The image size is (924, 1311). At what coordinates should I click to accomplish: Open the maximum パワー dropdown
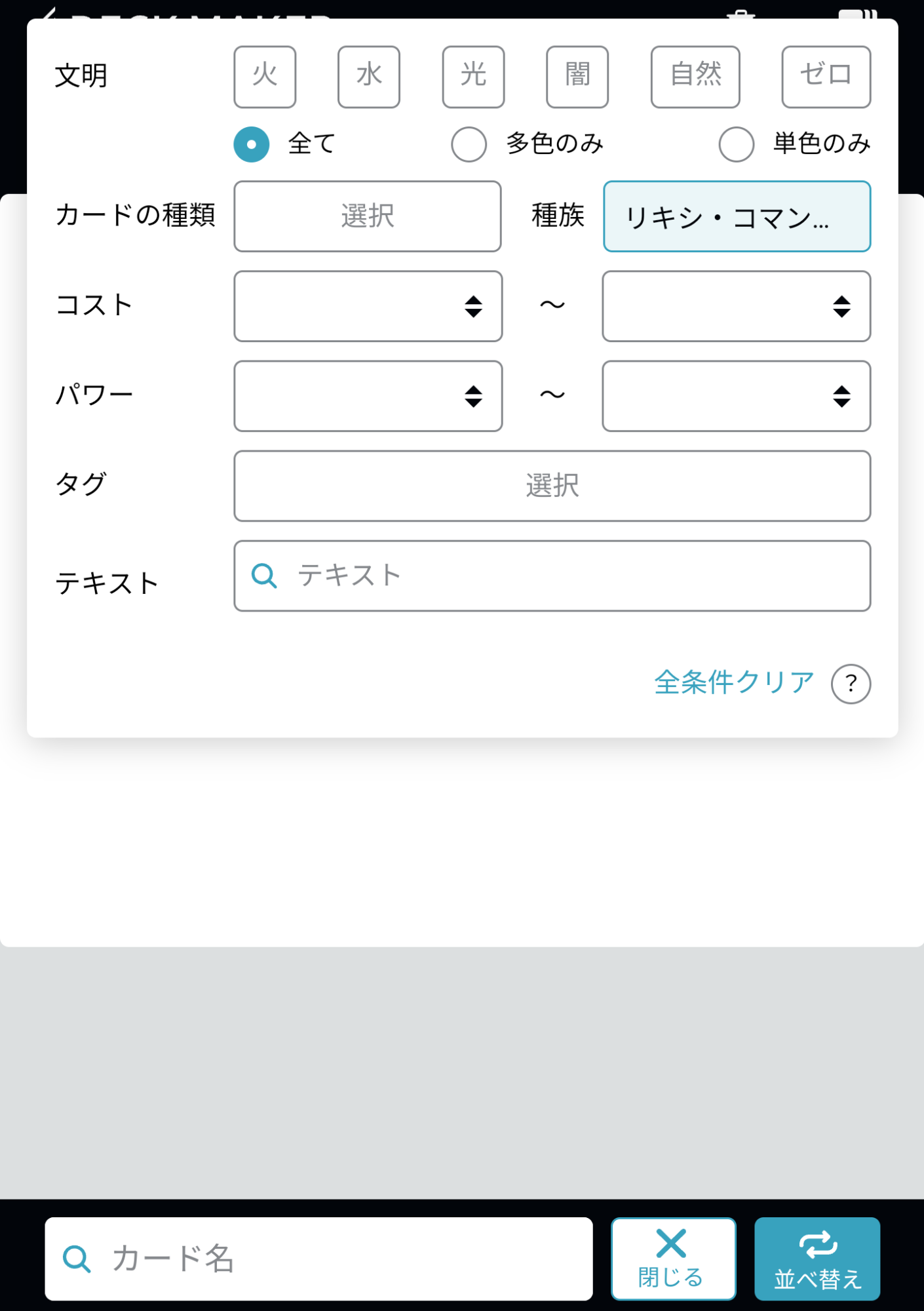click(x=737, y=396)
